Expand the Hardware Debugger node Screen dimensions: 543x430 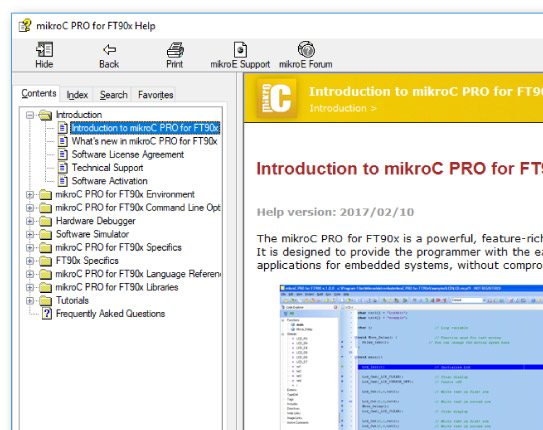(30, 221)
